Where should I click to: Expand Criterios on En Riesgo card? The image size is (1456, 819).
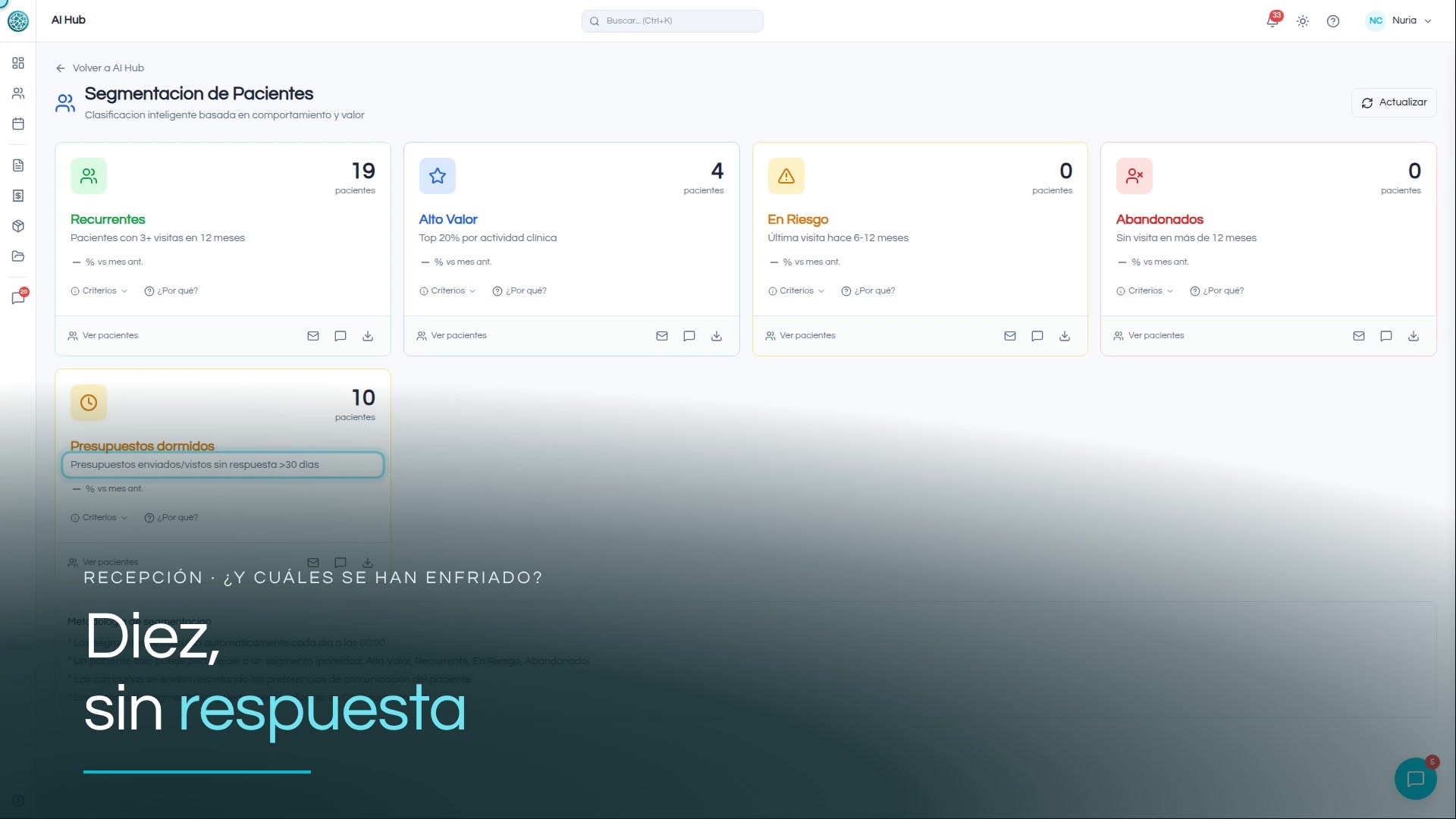click(796, 290)
